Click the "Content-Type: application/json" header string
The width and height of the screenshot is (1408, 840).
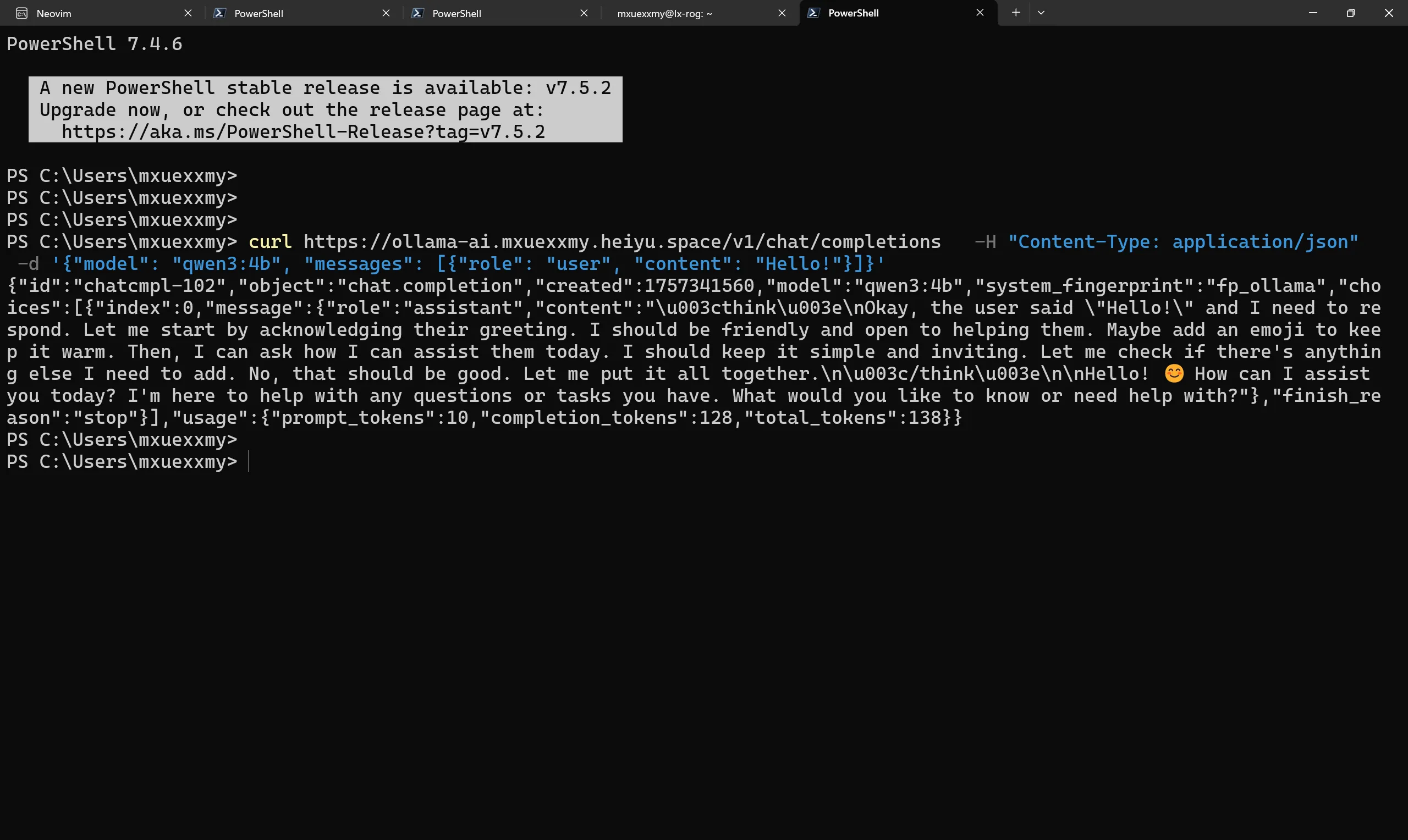tap(1182, 242)
